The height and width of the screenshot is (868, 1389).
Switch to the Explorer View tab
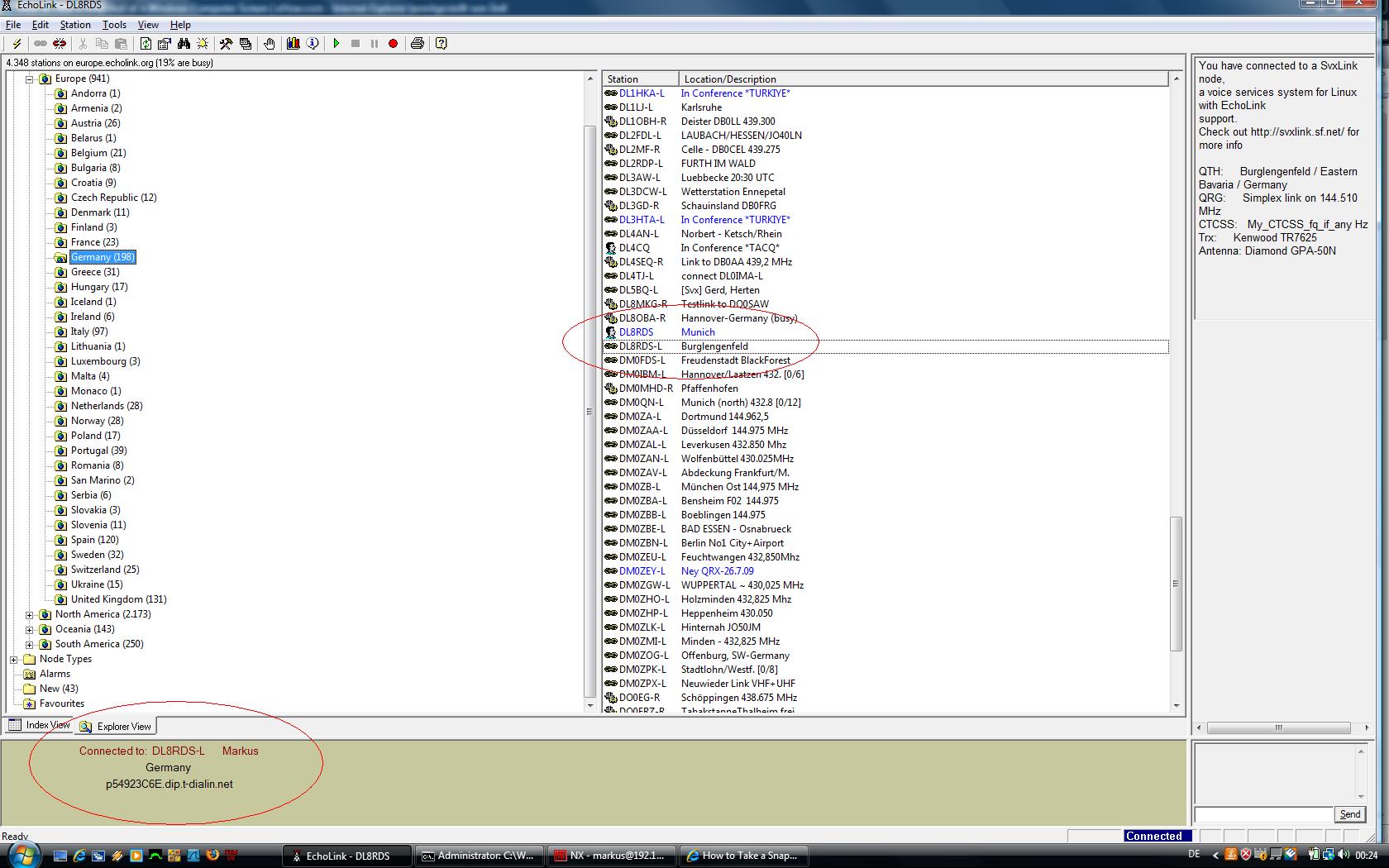(x=116, y=726)
